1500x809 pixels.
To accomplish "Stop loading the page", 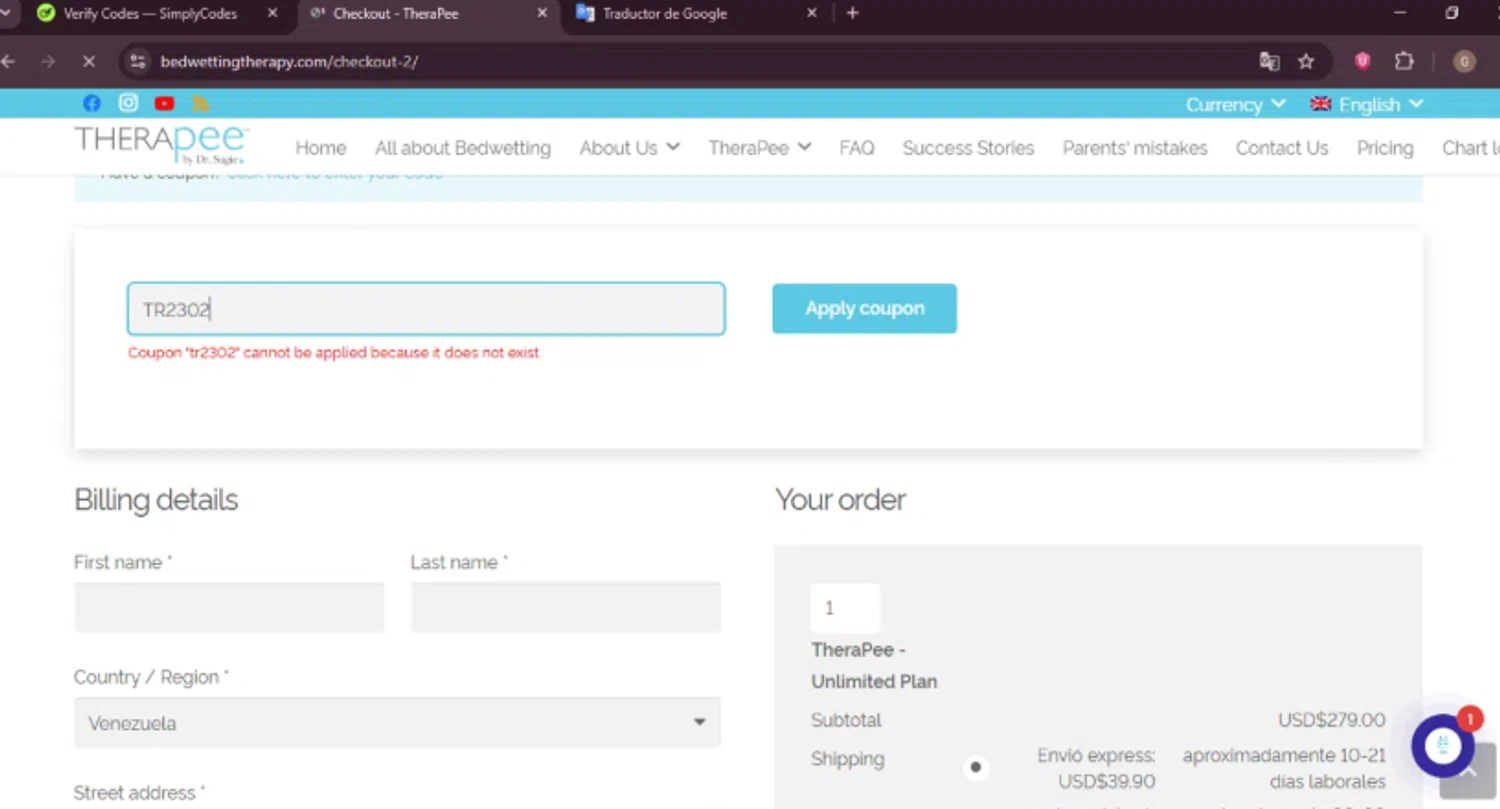I will 88,61.
